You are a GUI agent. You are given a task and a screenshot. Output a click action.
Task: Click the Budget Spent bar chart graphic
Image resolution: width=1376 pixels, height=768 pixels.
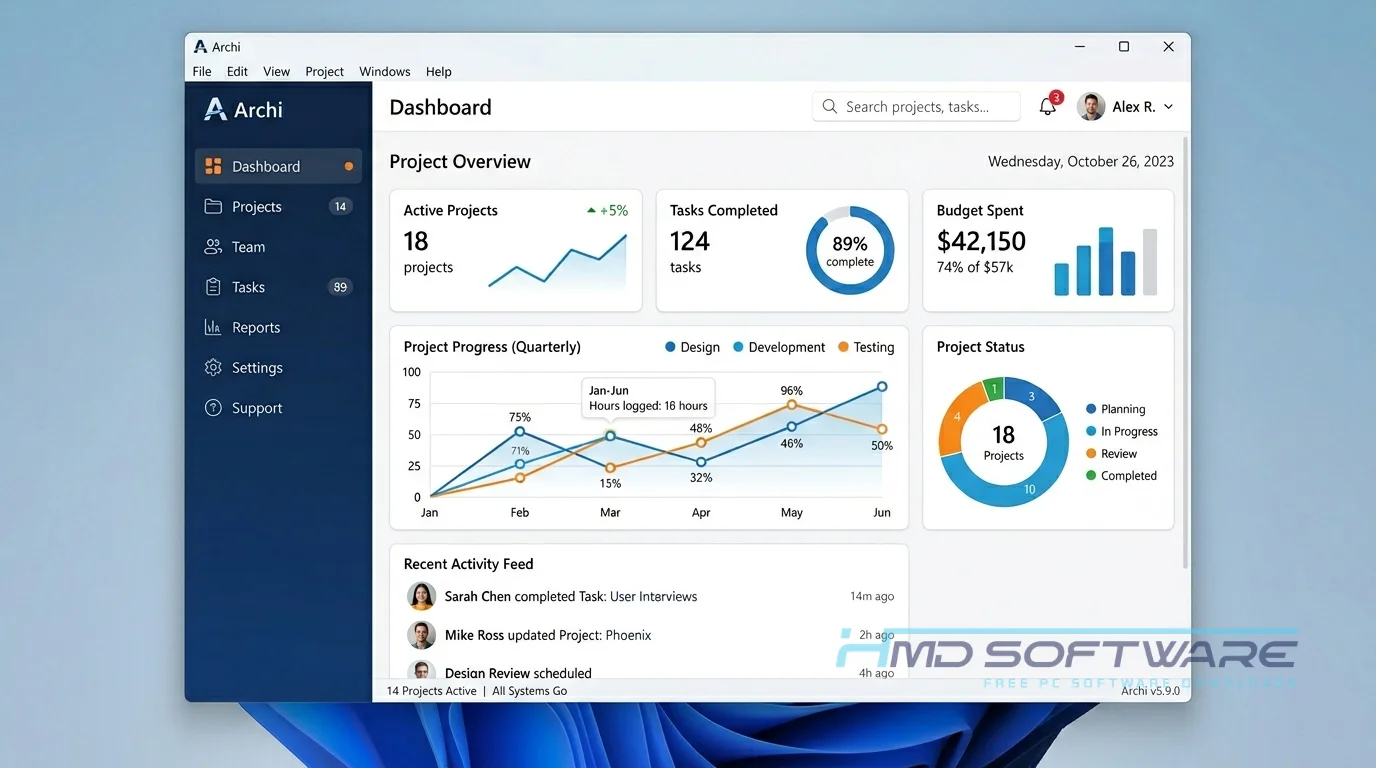(1106, 261)
